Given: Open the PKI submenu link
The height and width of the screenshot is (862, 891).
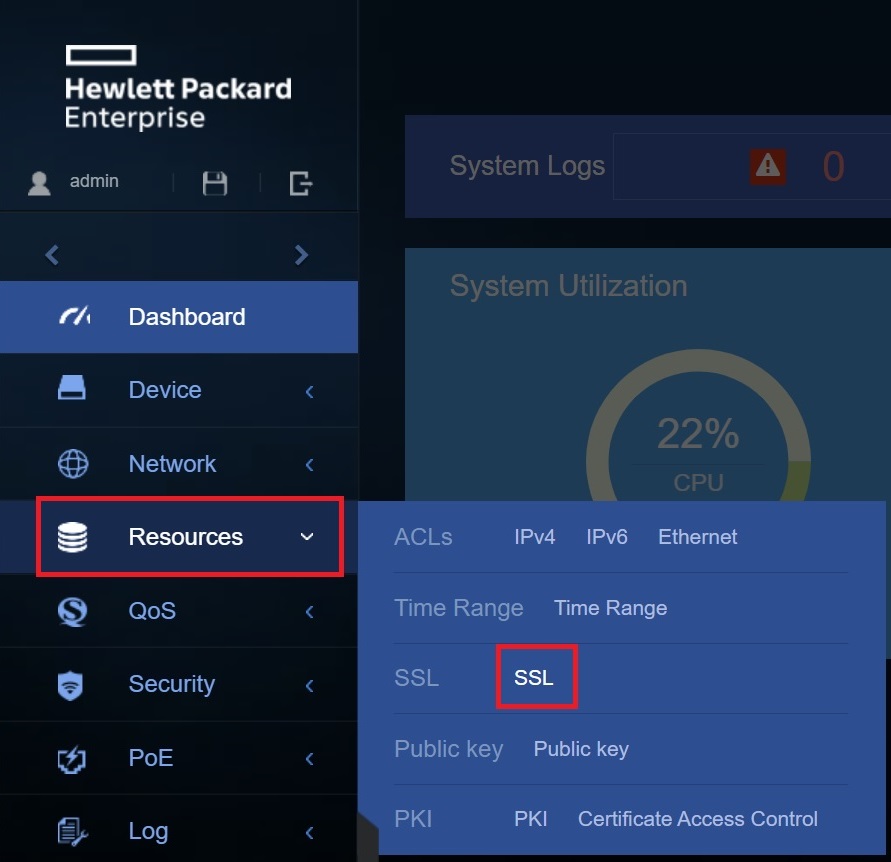Looking at the screenshot, I should point(531,819).
